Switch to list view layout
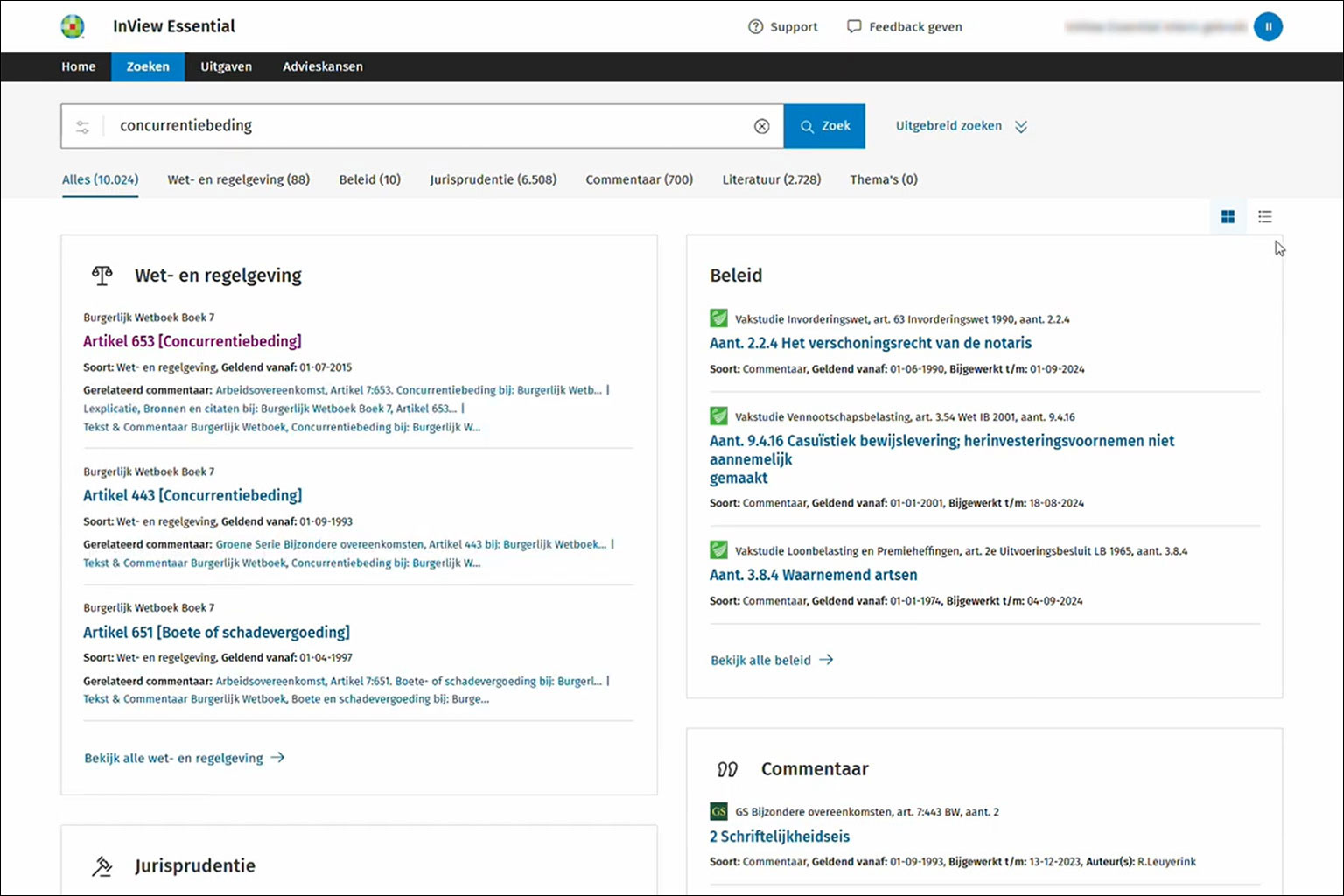The height and width of the screenshot is (896, 1344). tap(1265, 216)
